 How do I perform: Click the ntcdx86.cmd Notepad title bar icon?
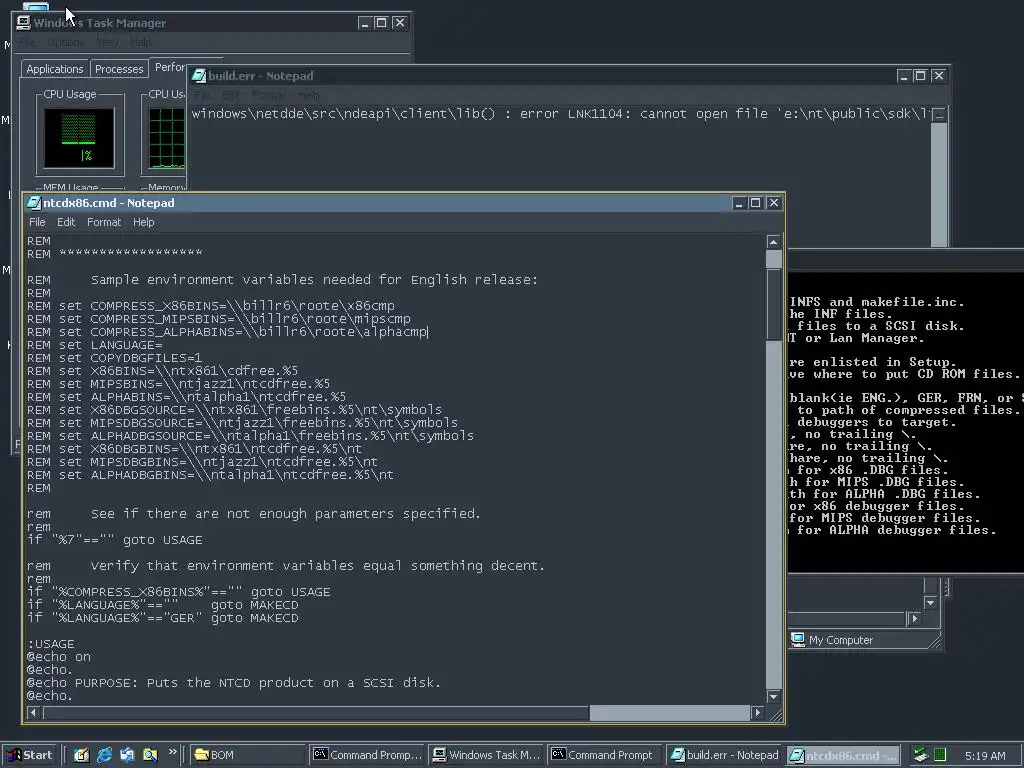34,203
